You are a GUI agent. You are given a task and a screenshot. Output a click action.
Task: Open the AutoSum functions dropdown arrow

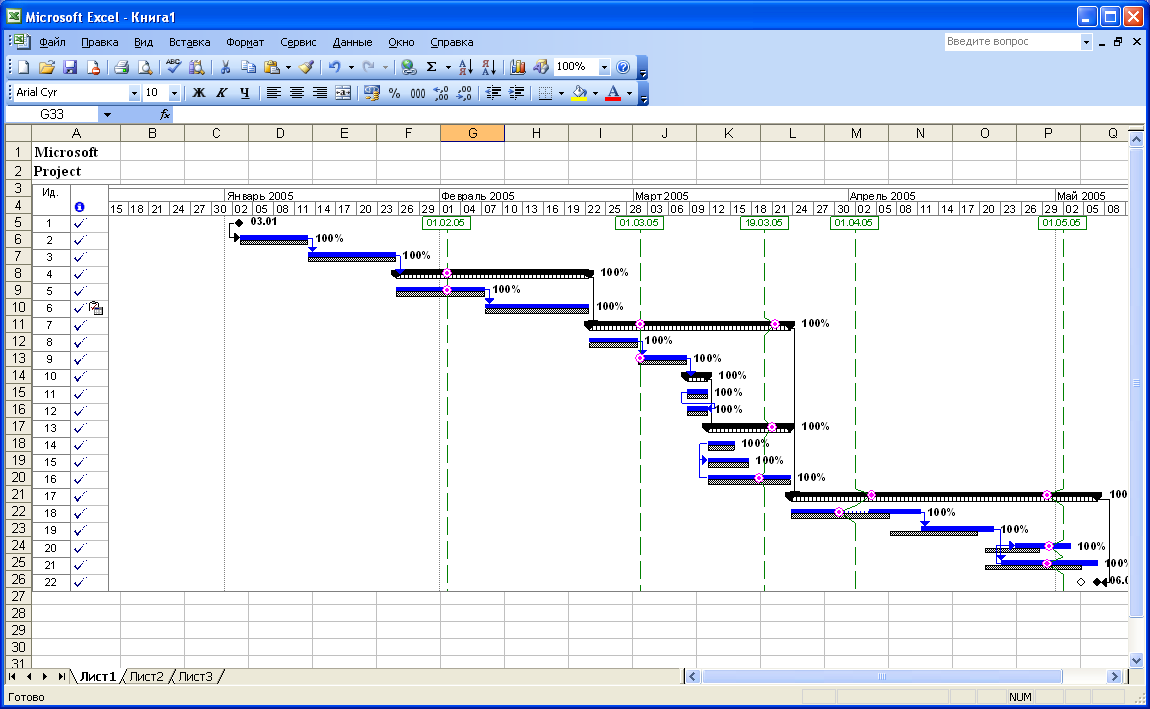448,67
